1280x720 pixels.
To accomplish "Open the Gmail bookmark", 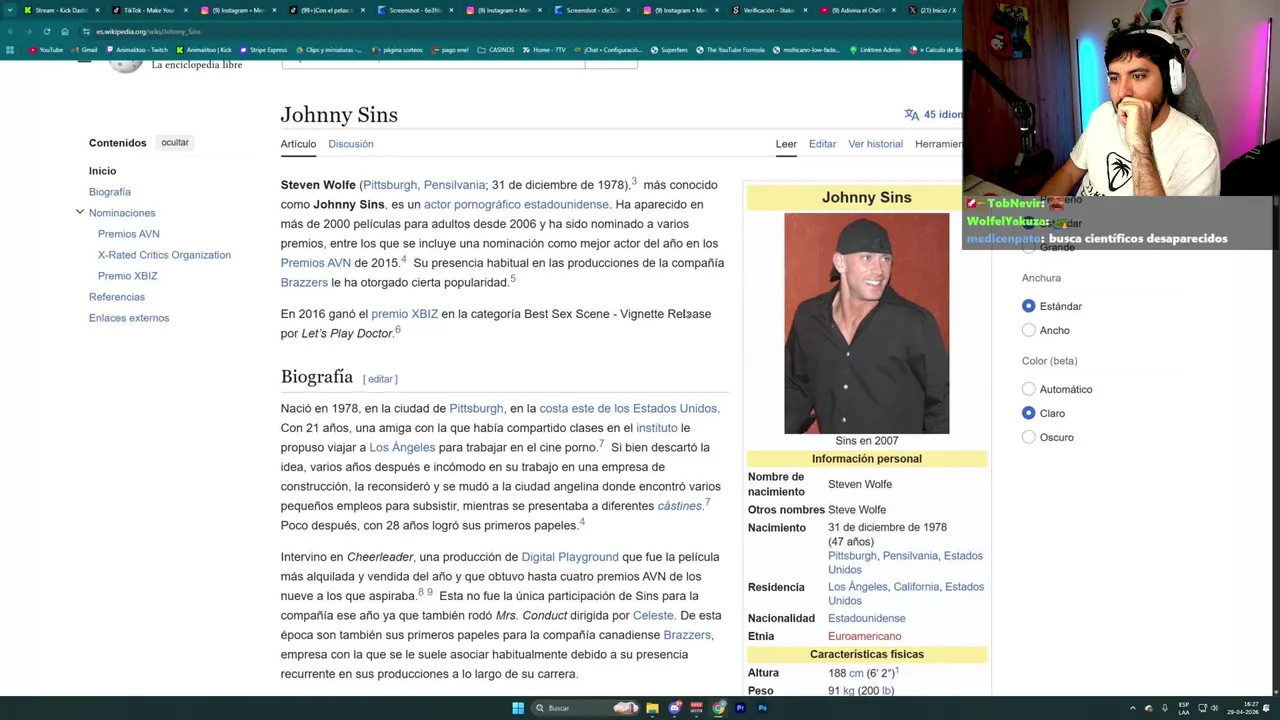I will (x=85, y=49).
